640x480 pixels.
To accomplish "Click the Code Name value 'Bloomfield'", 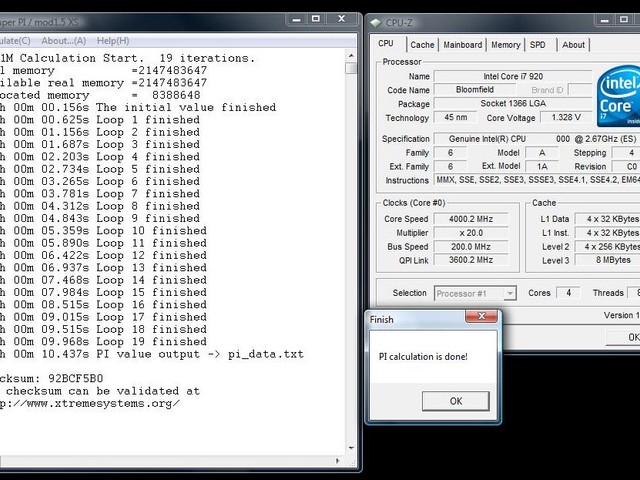I will pos(475,90).
